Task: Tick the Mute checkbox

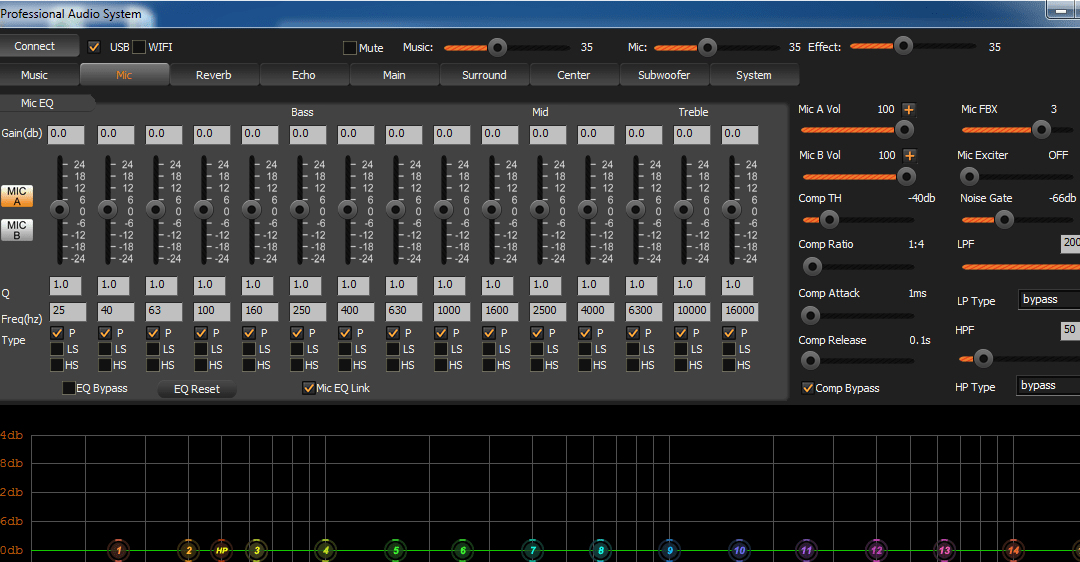Action: pyautogui.click(x=350, y=48)
